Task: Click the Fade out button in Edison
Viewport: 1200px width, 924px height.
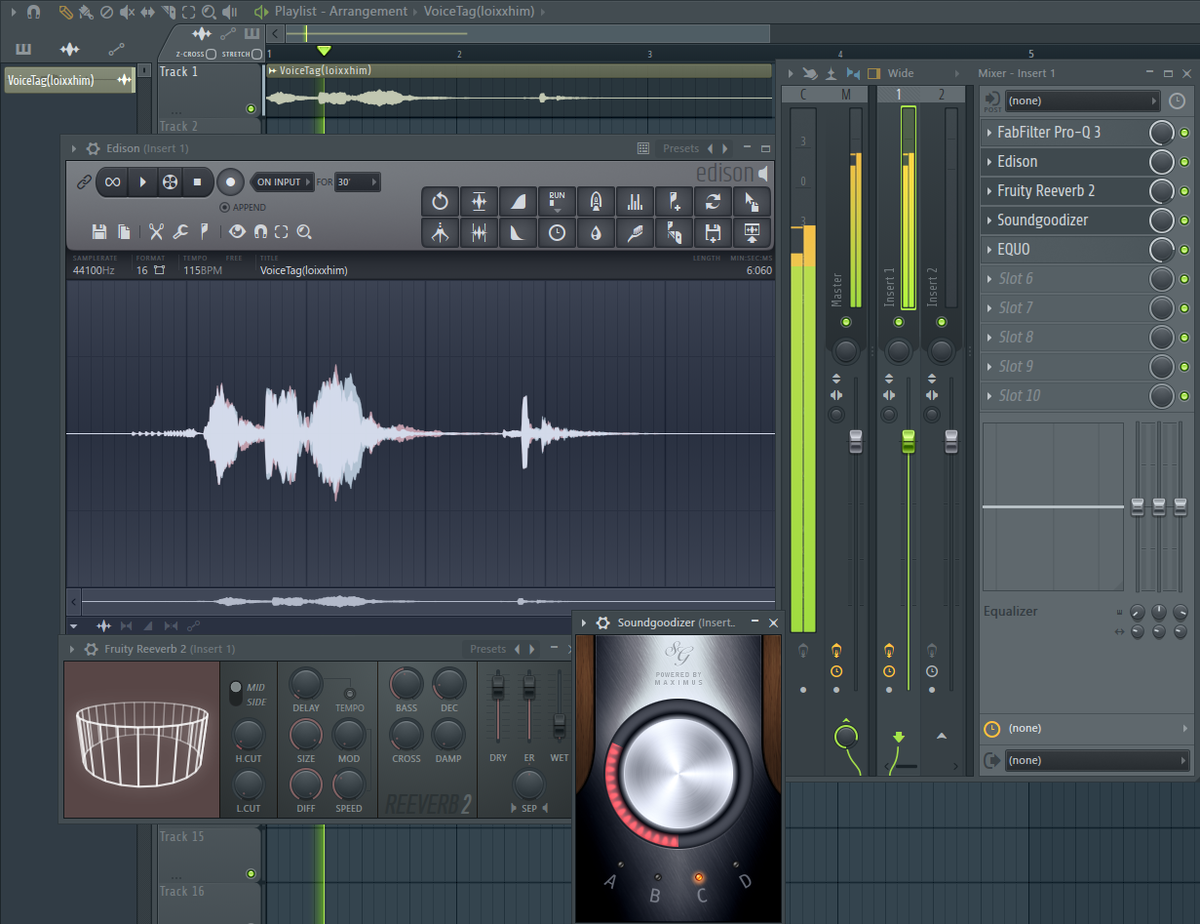Action: point(518,233)
